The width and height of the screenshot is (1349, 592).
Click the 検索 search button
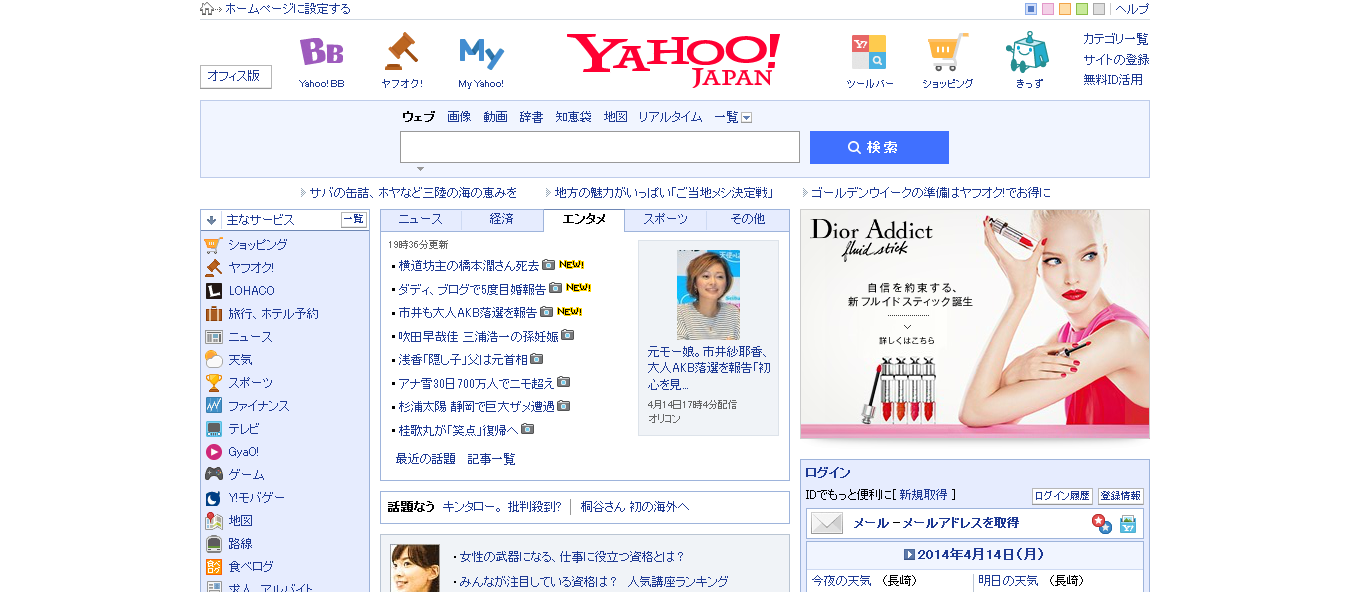[x=879, y=147]
